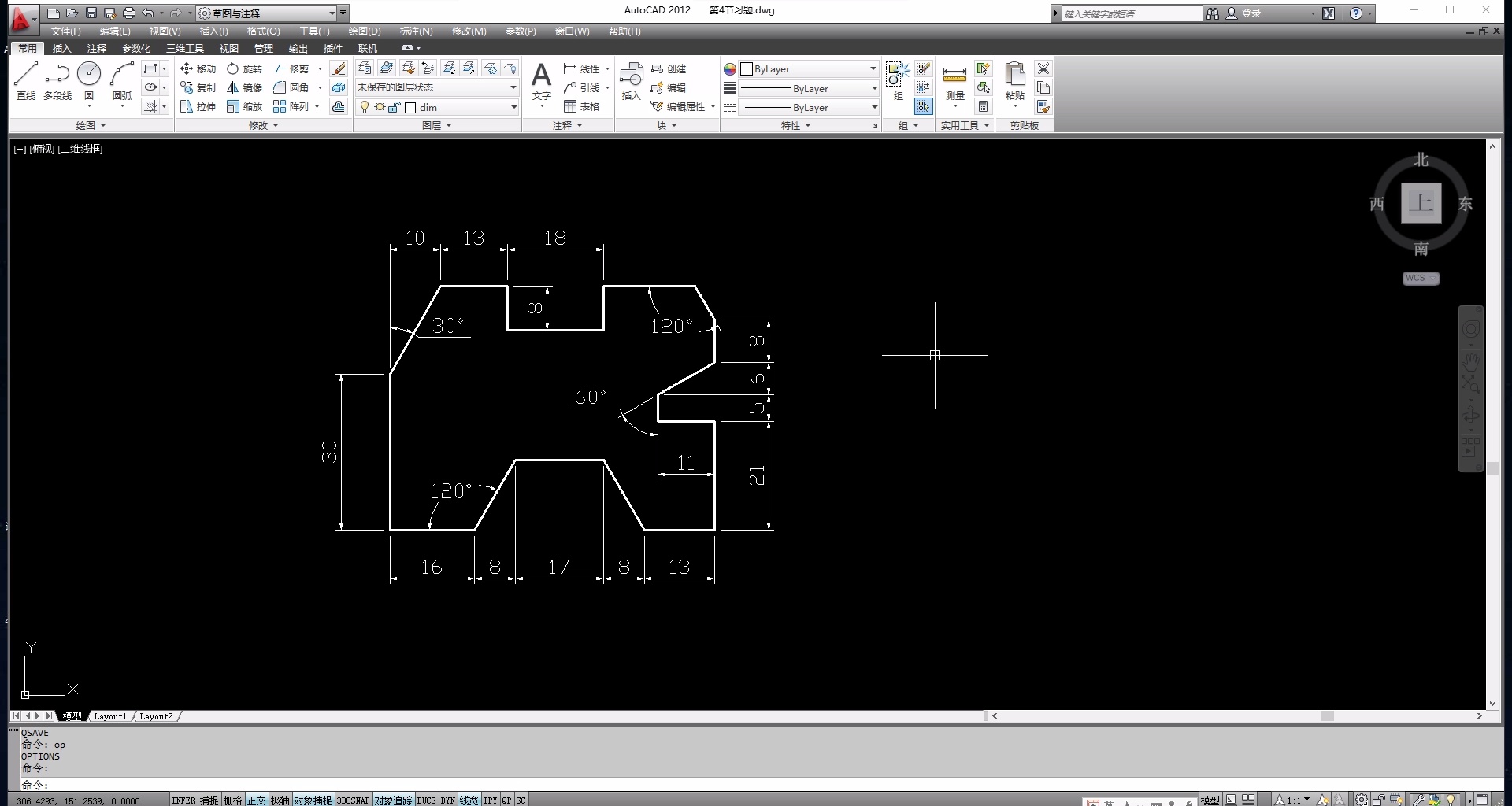Toggle 对象捕捉 object snap in status bar
Viewport: 1512px width, 806px height.
[313, 800]
